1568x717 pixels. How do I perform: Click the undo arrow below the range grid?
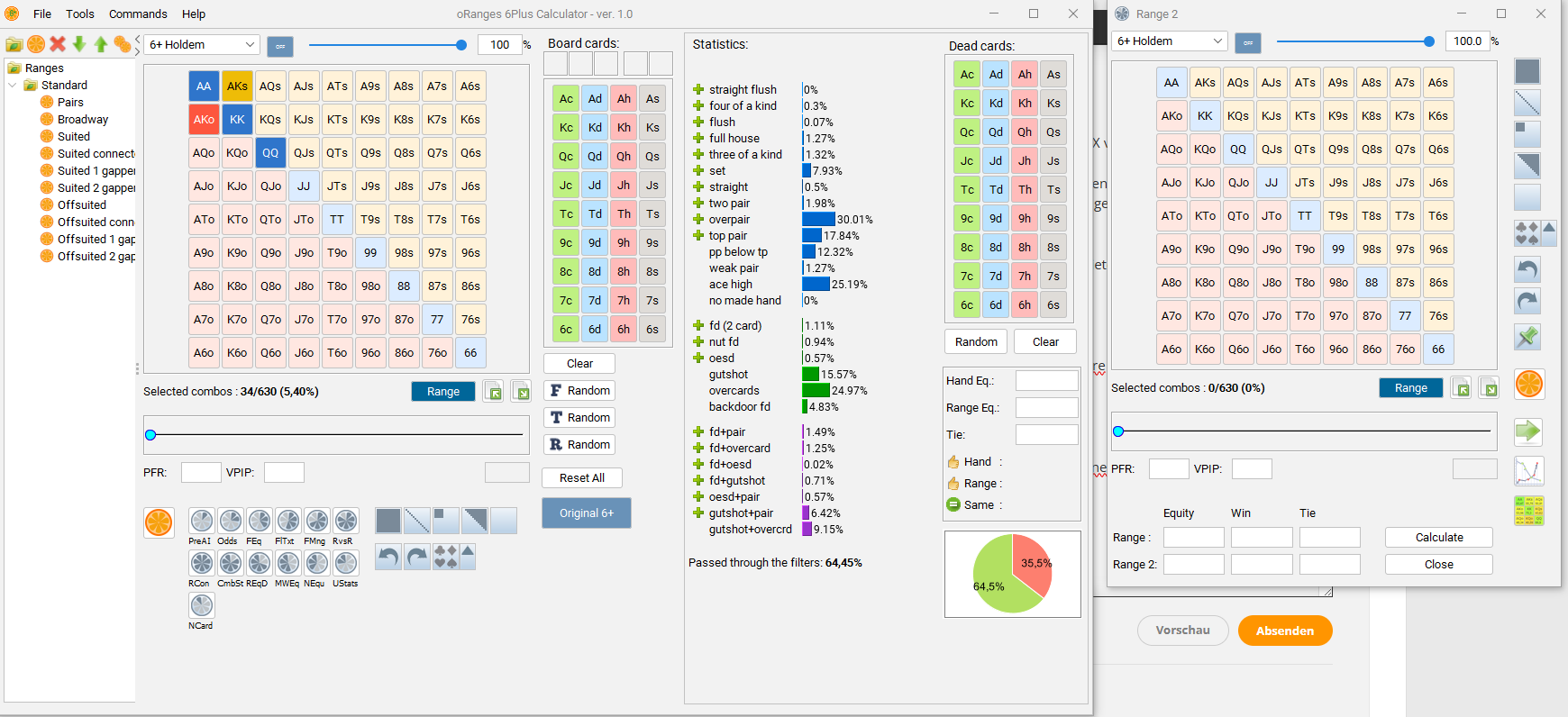point(388,558)
